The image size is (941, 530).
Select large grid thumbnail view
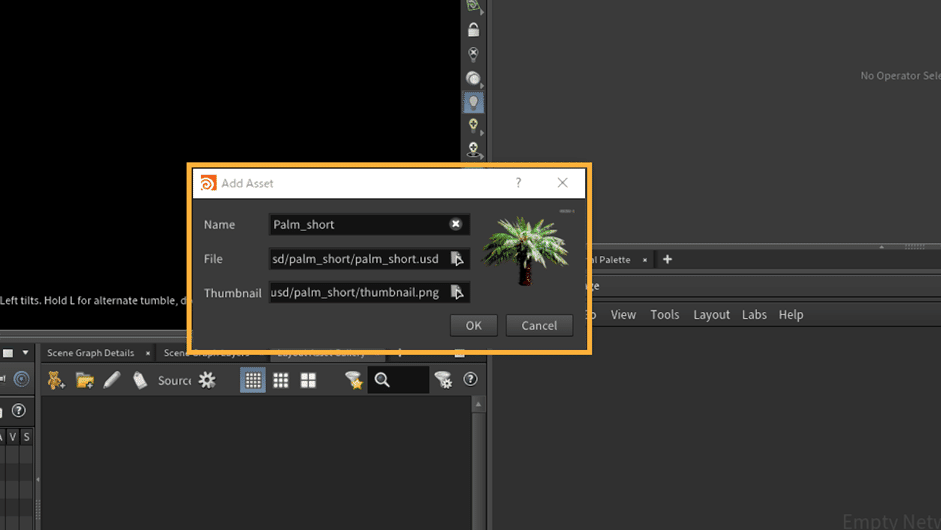(x=308, y=380)
